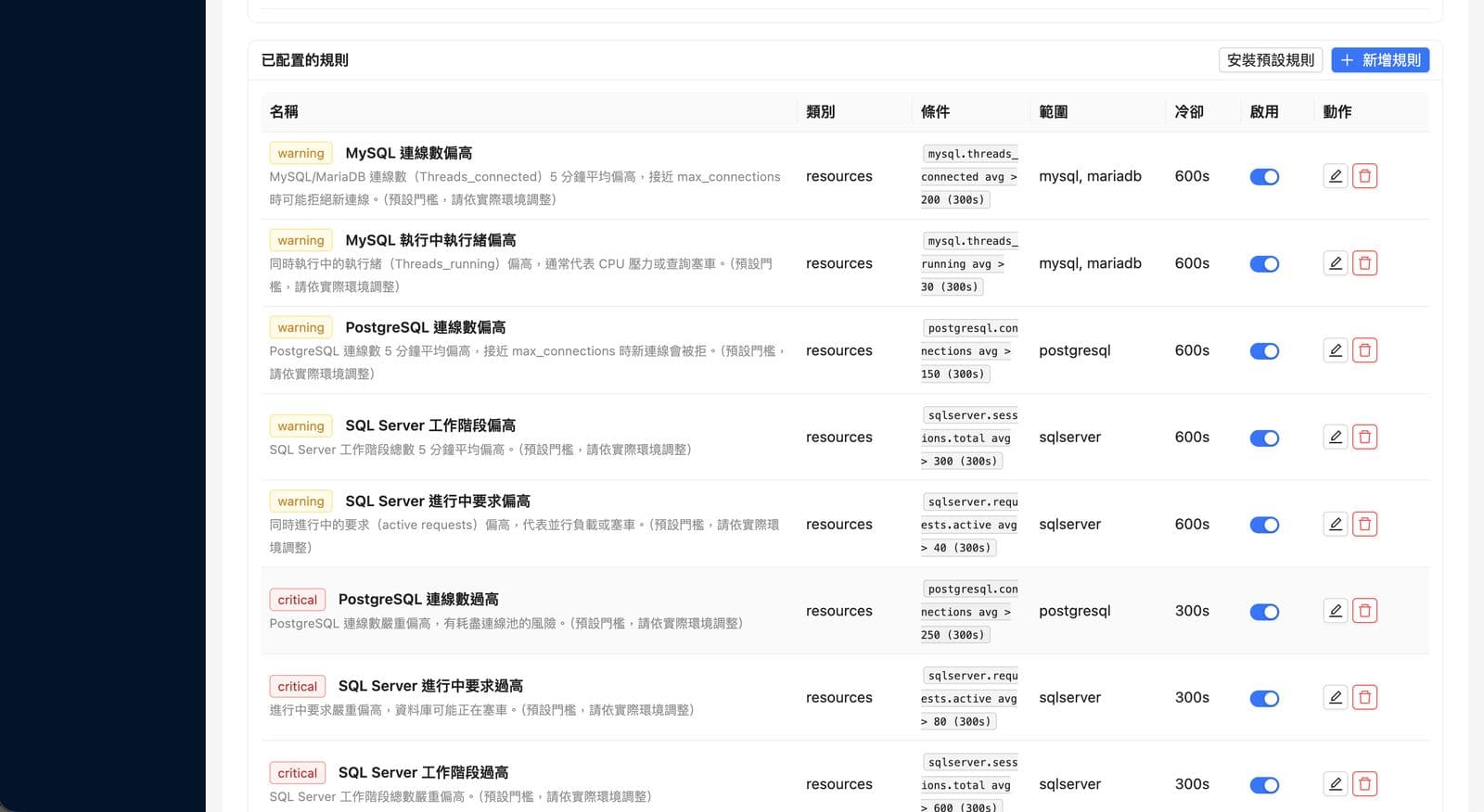Toggle SQL Server 進行中要求過高 rule switch
Screen dimensions: 1484x812
pyautogui.click(x=1264, y=698)
